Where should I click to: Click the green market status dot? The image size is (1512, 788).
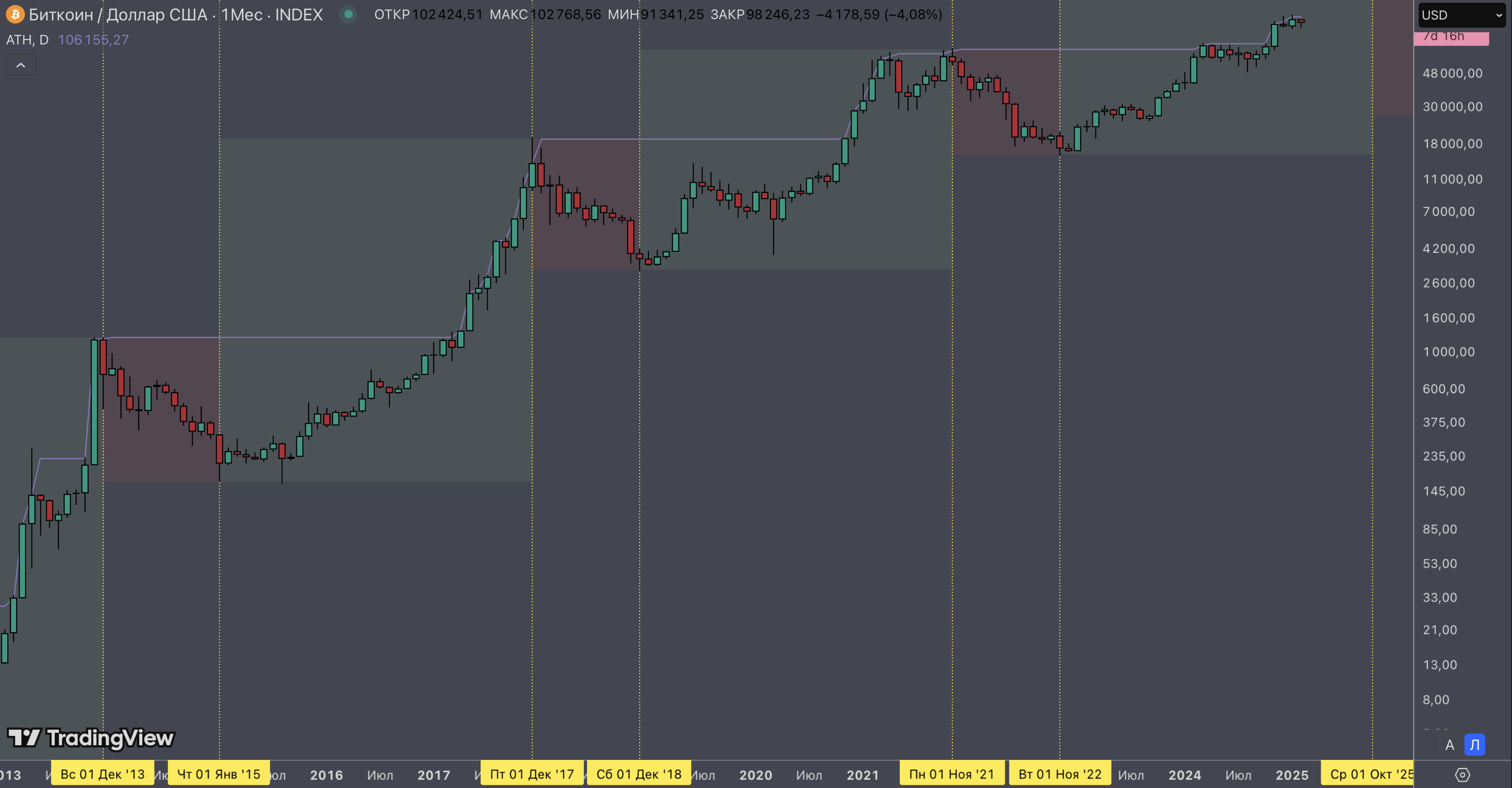tap(348, 14)
